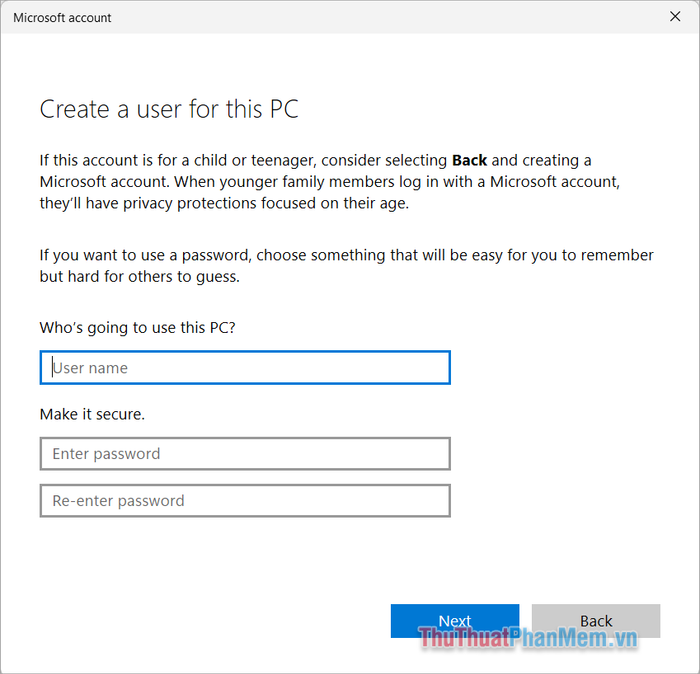Click the Next button
The image size is (700, 674).
point(455,621)
